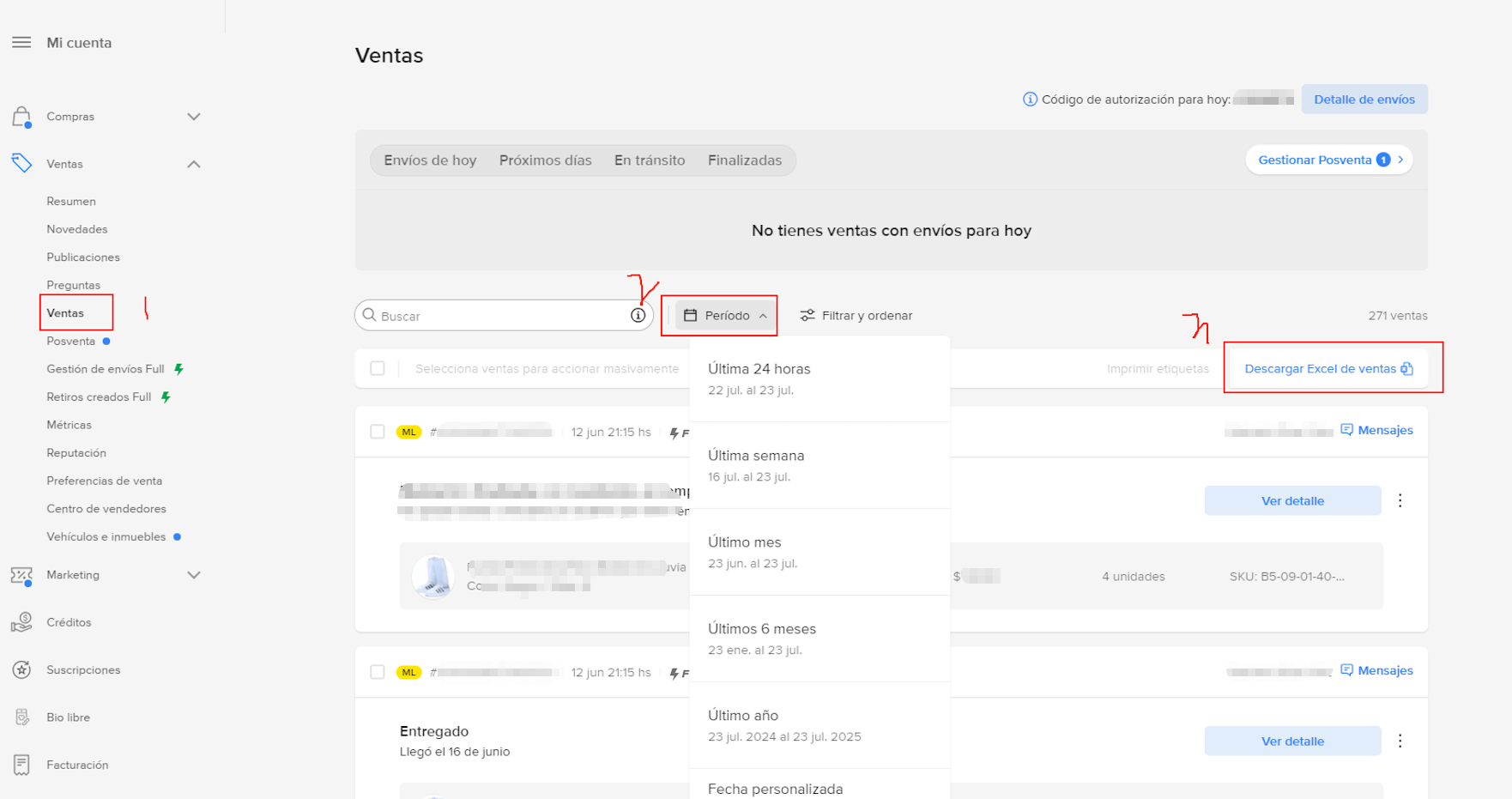The image size is (1512, 799).
Task: Tick the first sale's checkbox
Action: pyautogui.click(x=378, y=432)
